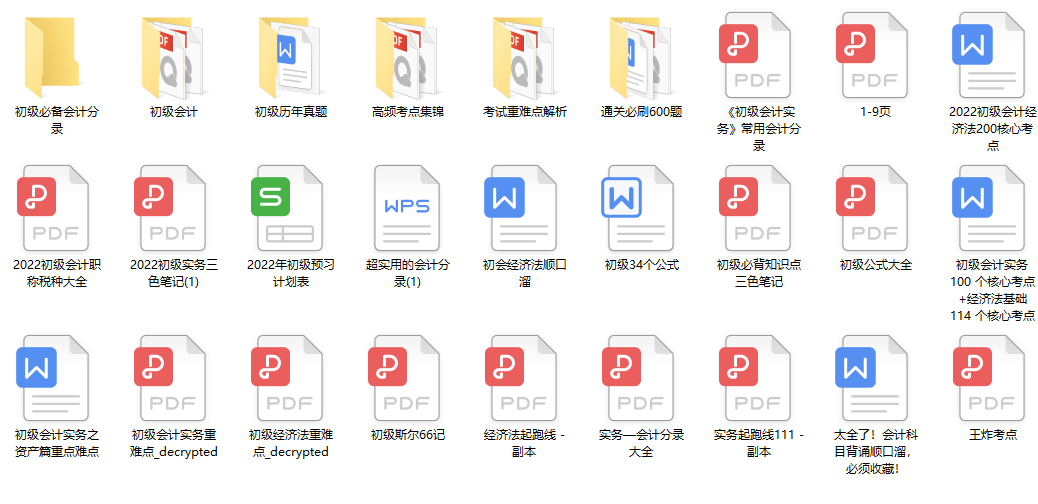Screen dimensions: 1038x504
Task: Click the file name 初级公式大全
Action: point(876,265)
